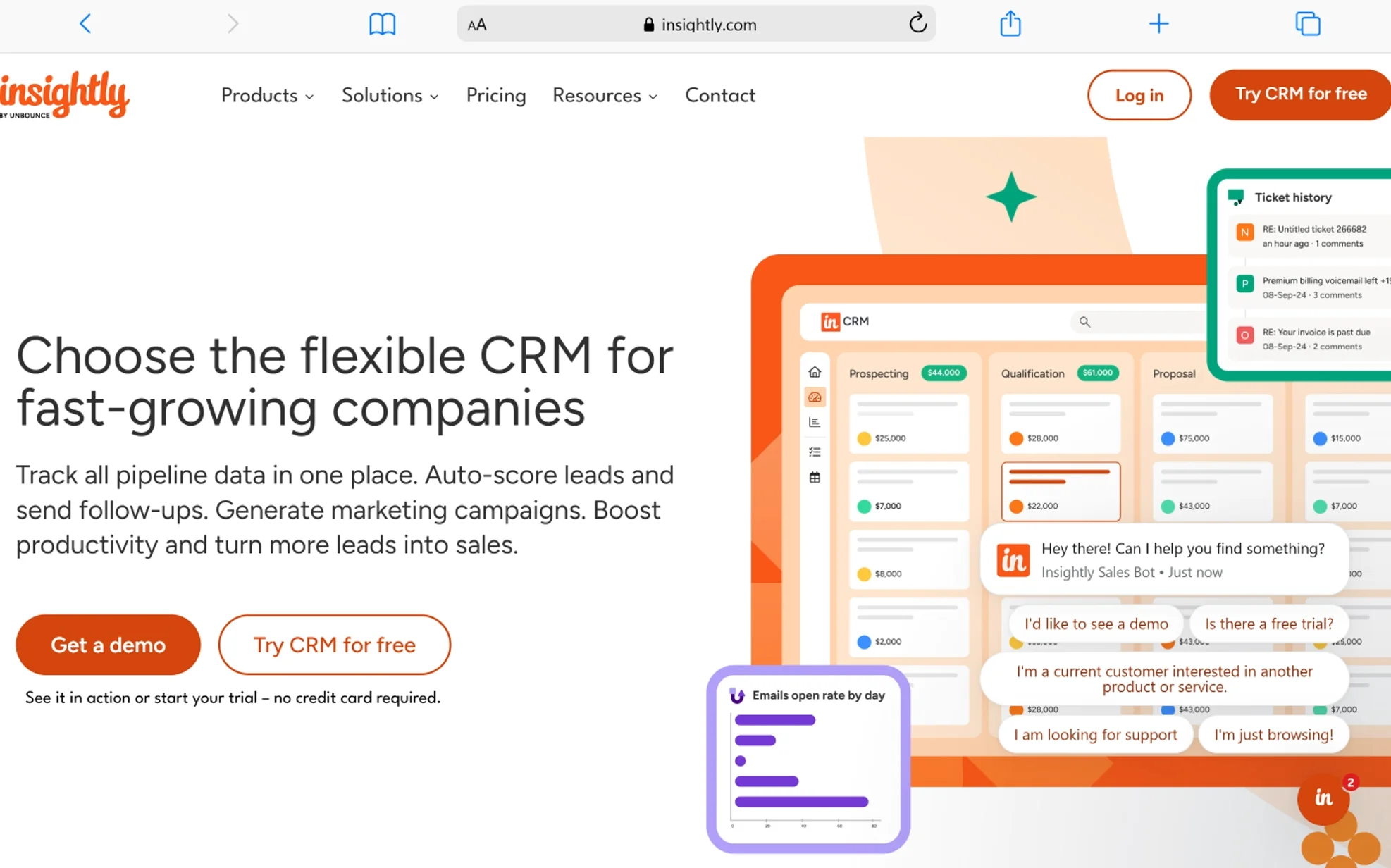
Task: Show all tabs with the tabs overview icon
Action: (x=1308, y=24)
